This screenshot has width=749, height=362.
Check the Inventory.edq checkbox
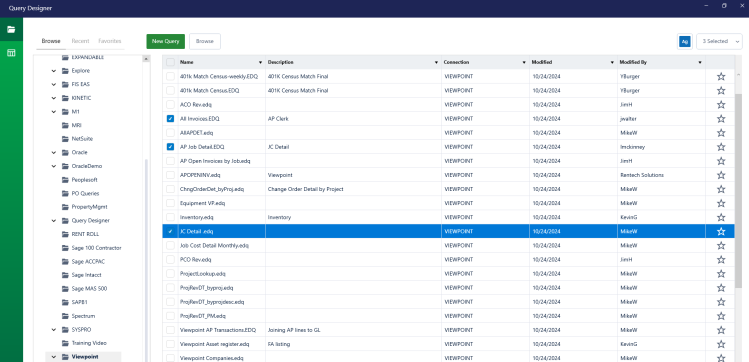[x=170, y=217]
